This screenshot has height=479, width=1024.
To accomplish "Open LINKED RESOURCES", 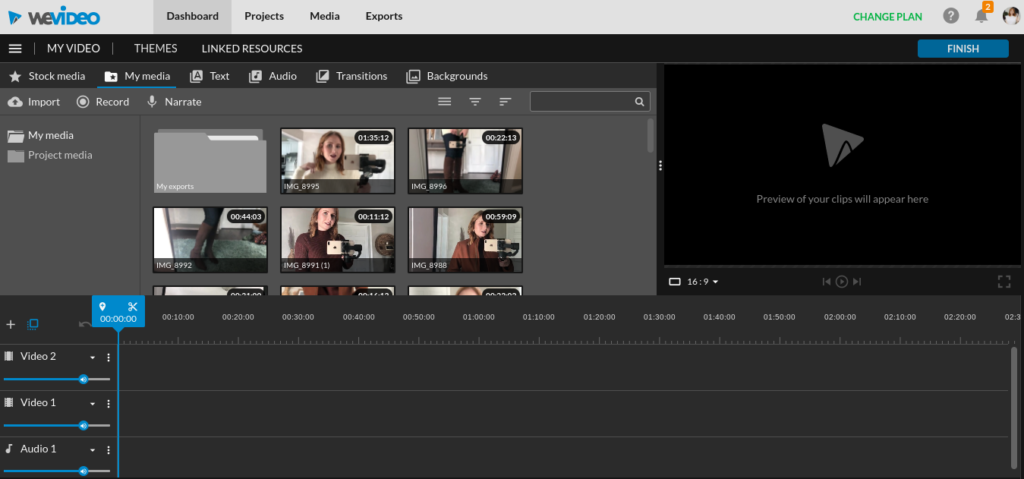I will click(x=252, y=49).
